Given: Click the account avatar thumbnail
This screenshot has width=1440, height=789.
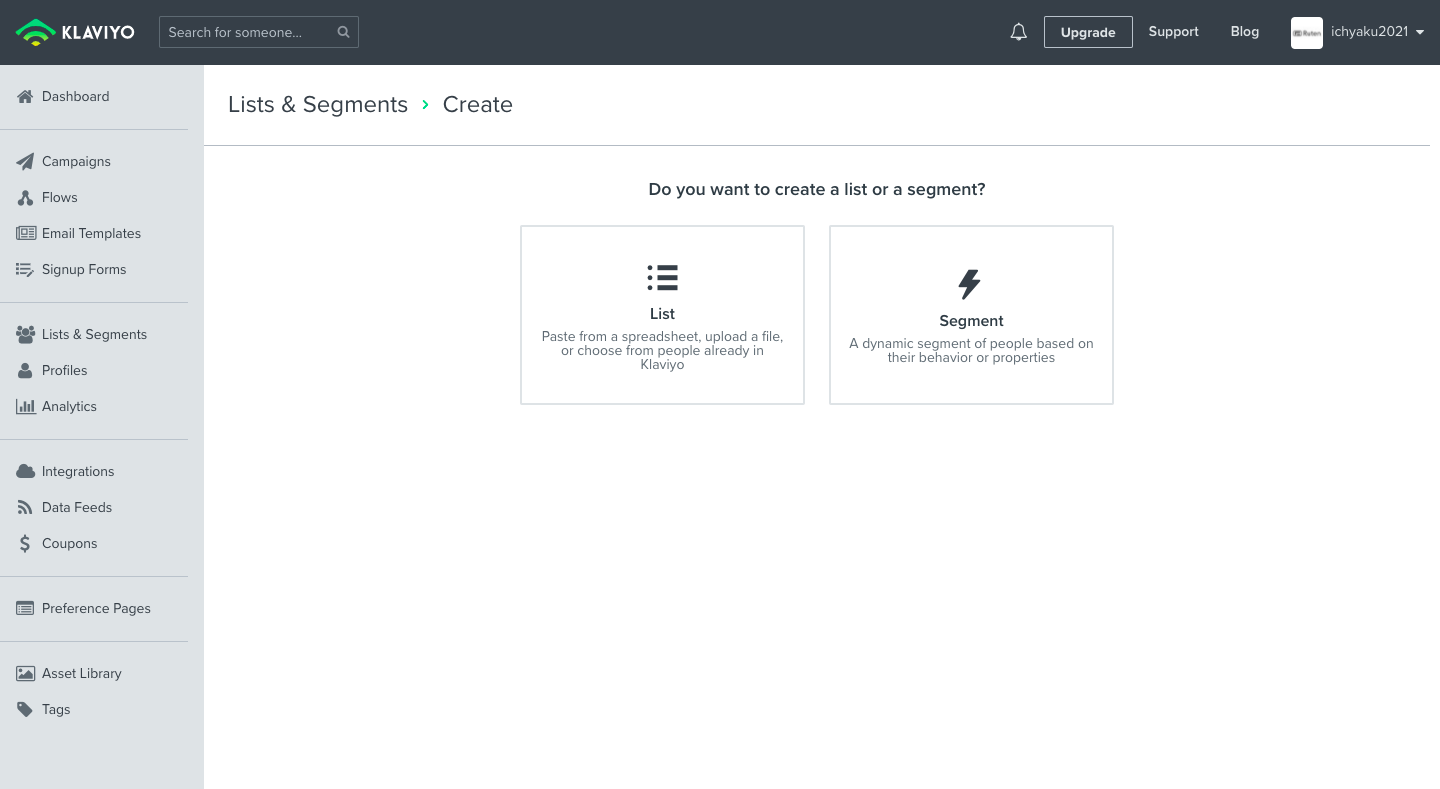Looking at the screenshot, I should click(x=1307, y=32).
